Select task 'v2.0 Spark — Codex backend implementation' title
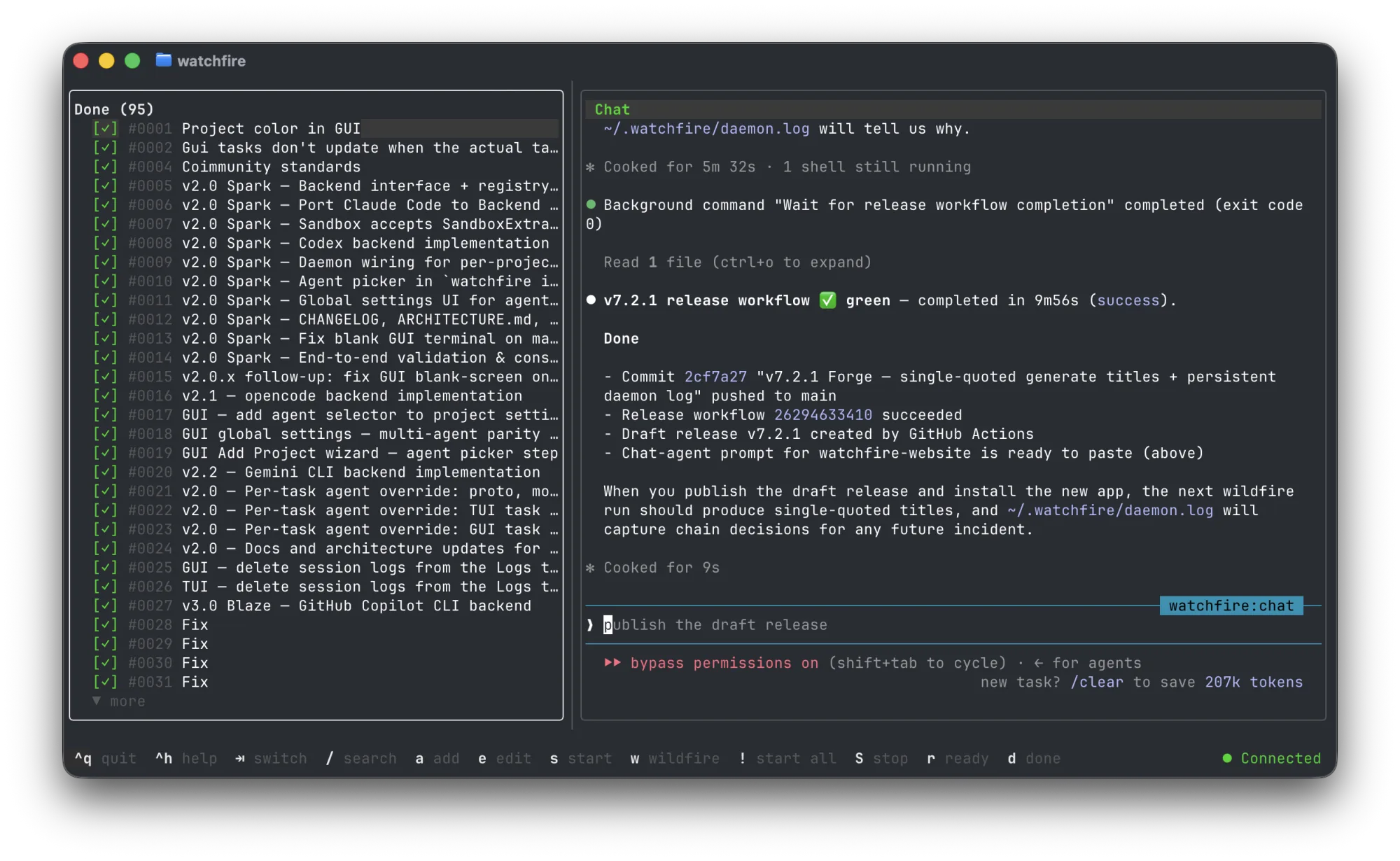The width and height of the screenshot is (1400, 861). (x=365, y=243)
